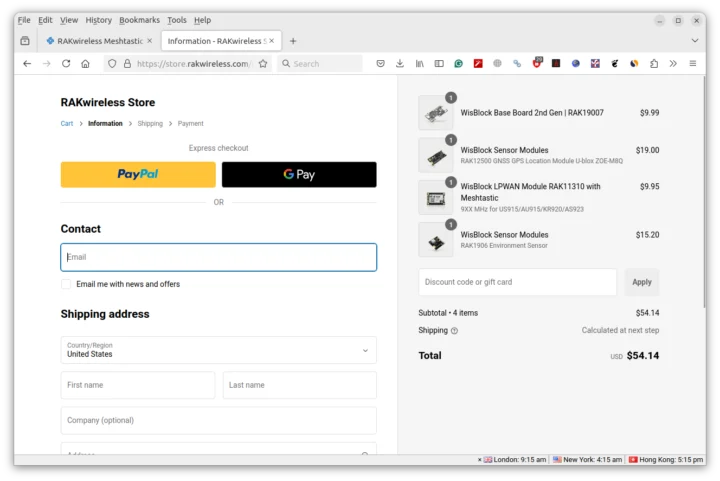720x481 pixels.
Task: Go to the browser home page
Action: pos(85,63)
